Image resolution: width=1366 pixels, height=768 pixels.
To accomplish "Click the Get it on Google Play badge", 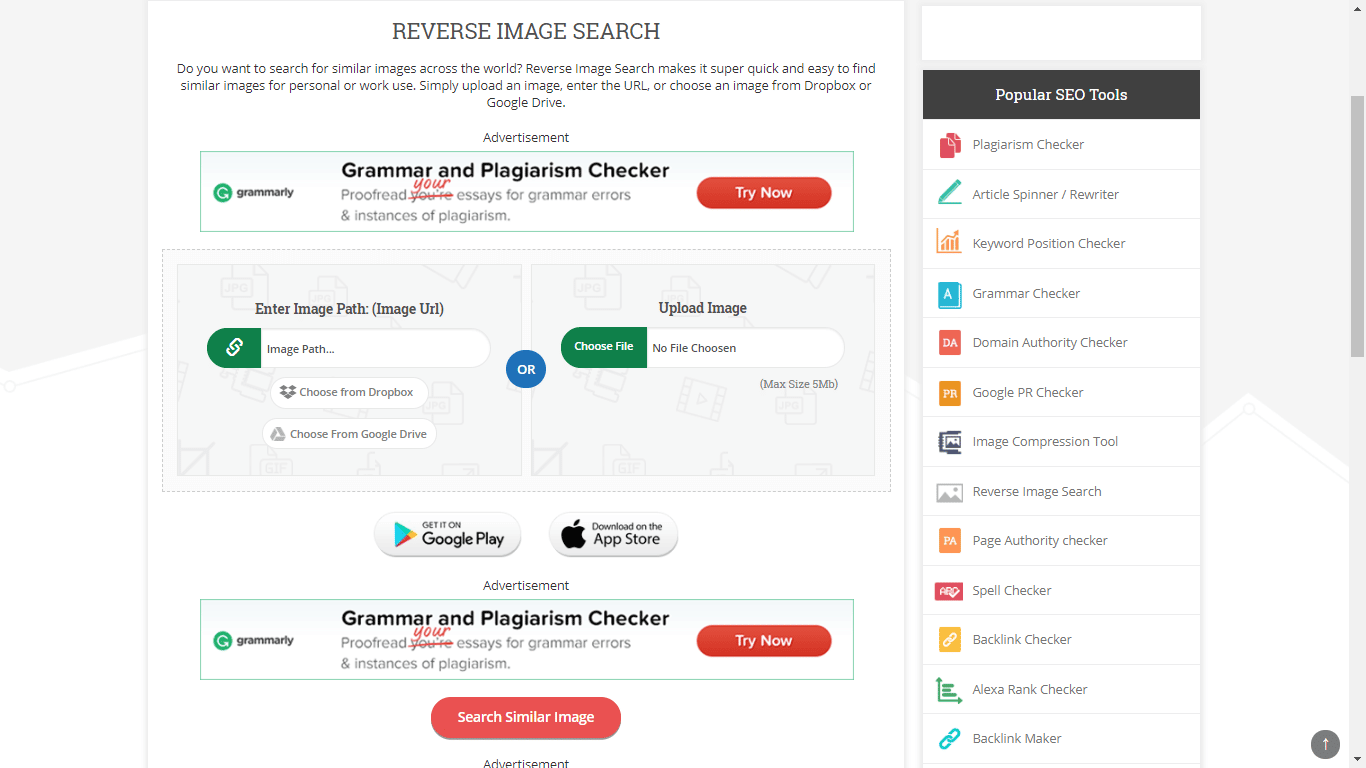I will coord(448,534).
